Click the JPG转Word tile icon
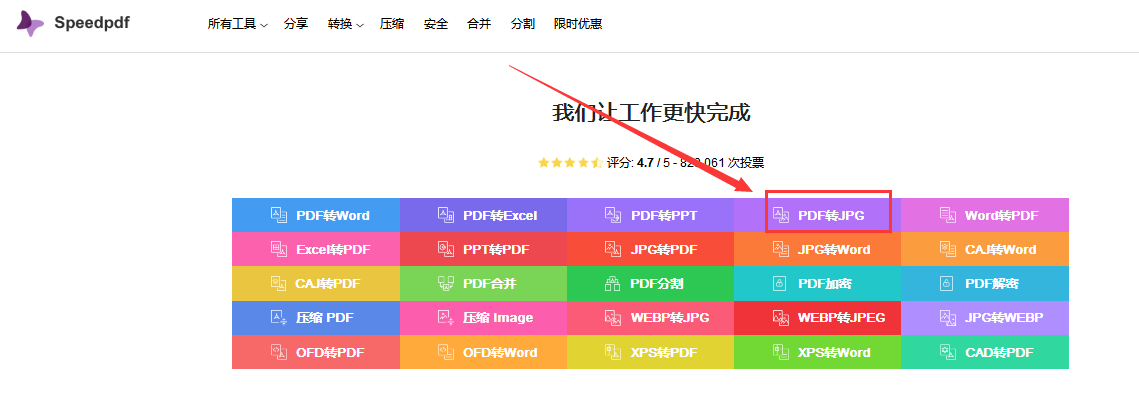 click(780, 249)
